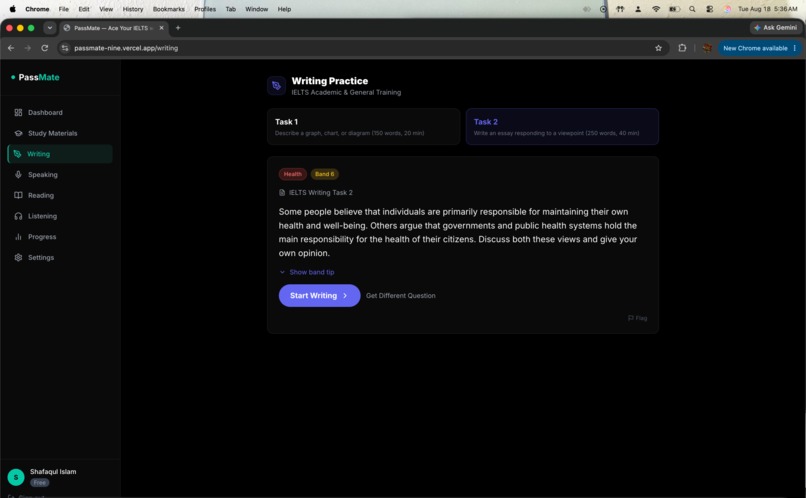The image size is (806, 498).
Task: Open the Bookmarks menu
Action: tap(169, 9)
